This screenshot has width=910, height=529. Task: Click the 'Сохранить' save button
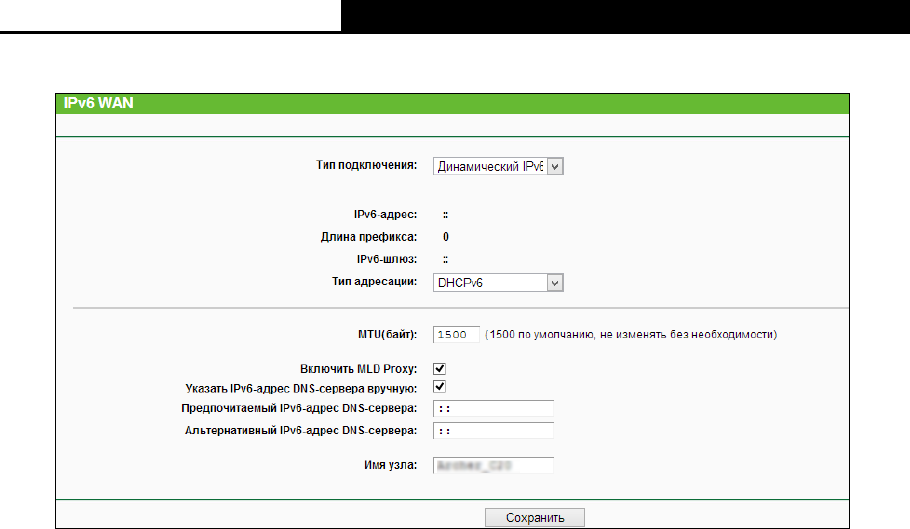535,517
